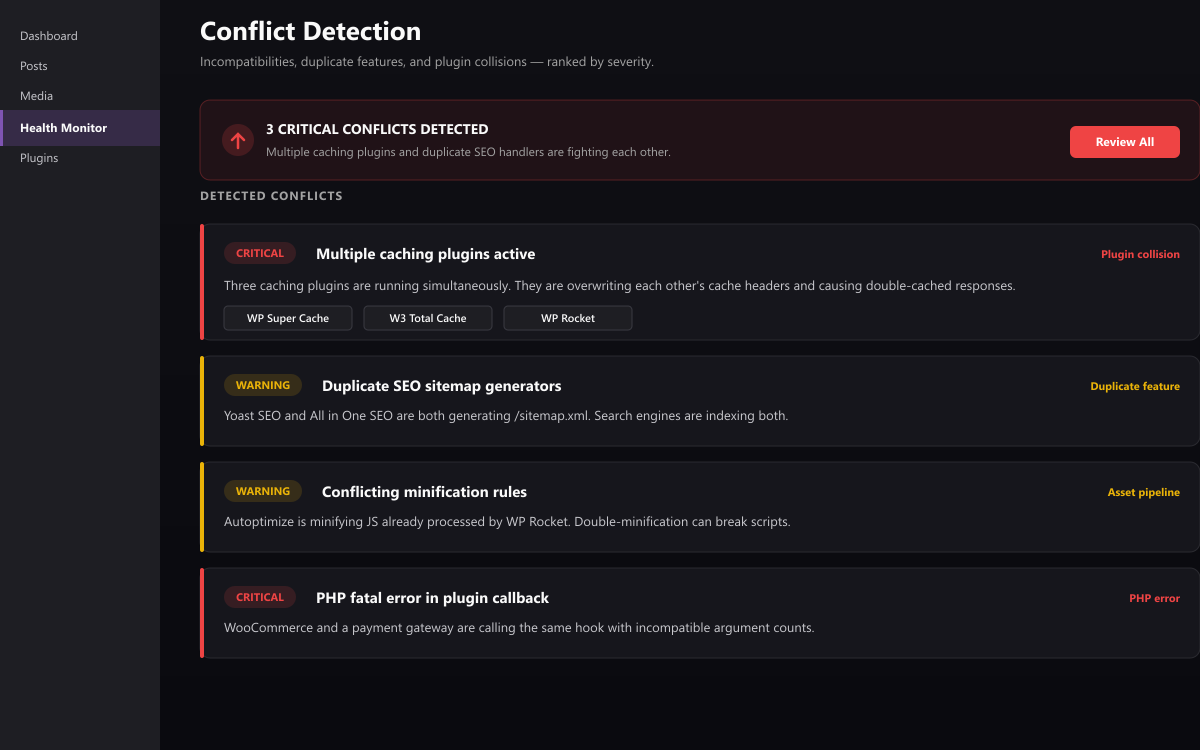1200x750 pixels.
Task: Click the red alert arrow icon
Action: coord(237,140)
